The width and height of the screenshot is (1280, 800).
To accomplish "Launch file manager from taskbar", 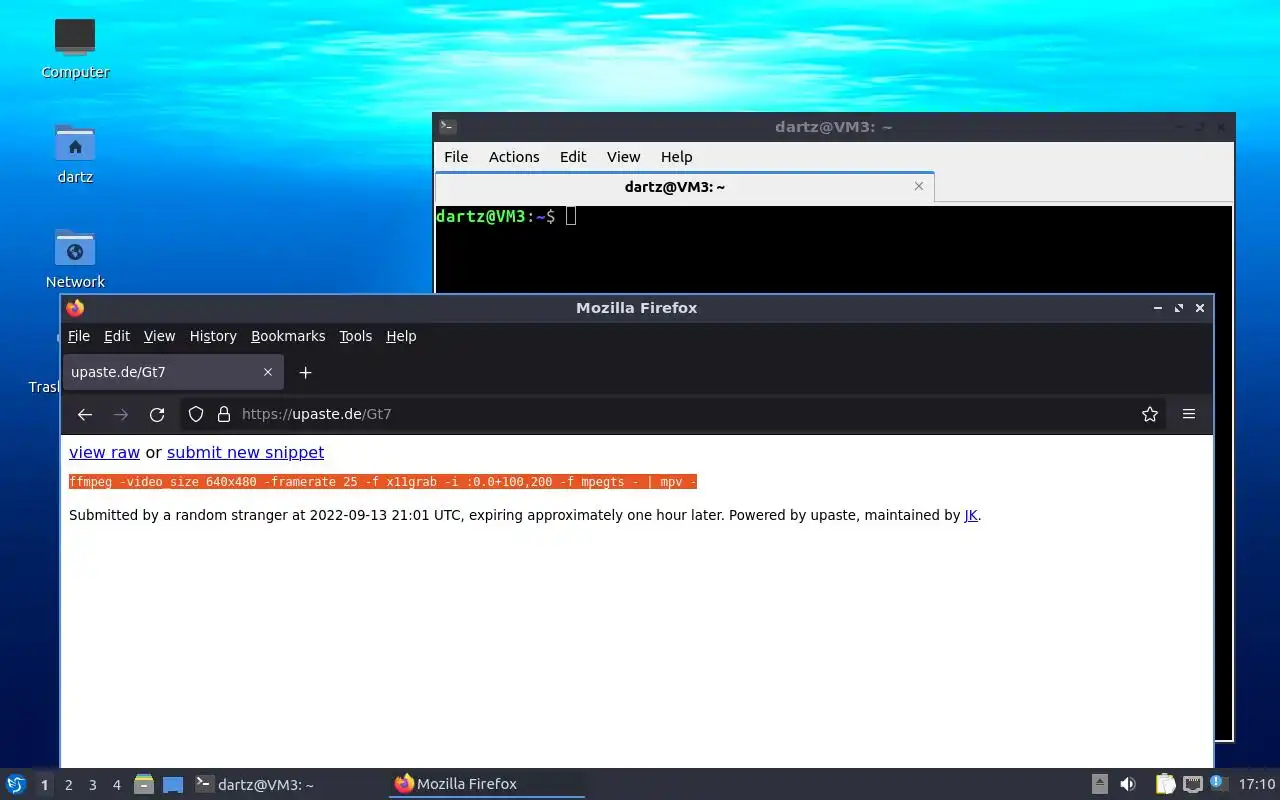I will [x=144, y=784].
